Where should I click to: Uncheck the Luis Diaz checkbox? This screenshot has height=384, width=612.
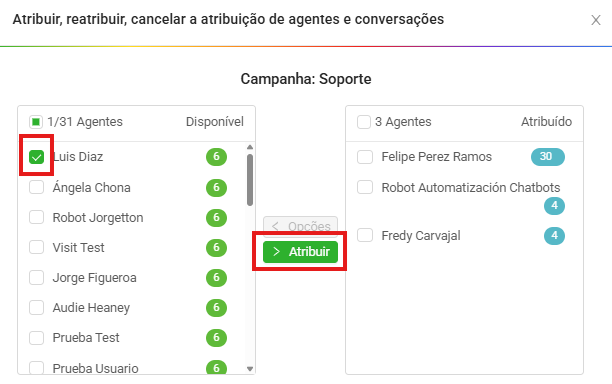coord(36,157)
